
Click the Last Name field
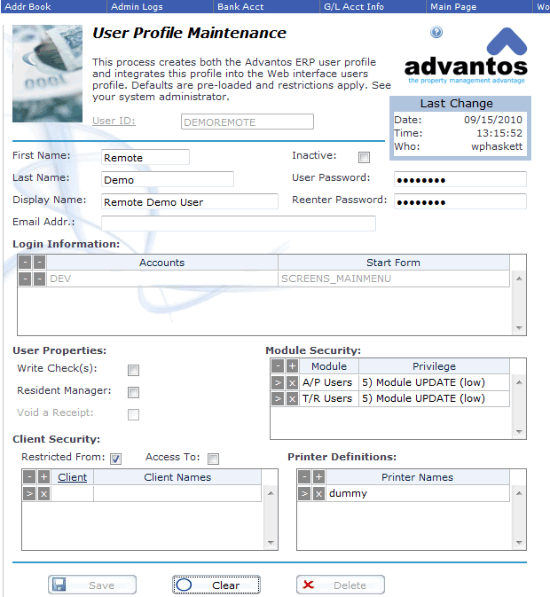pos(167,179)
